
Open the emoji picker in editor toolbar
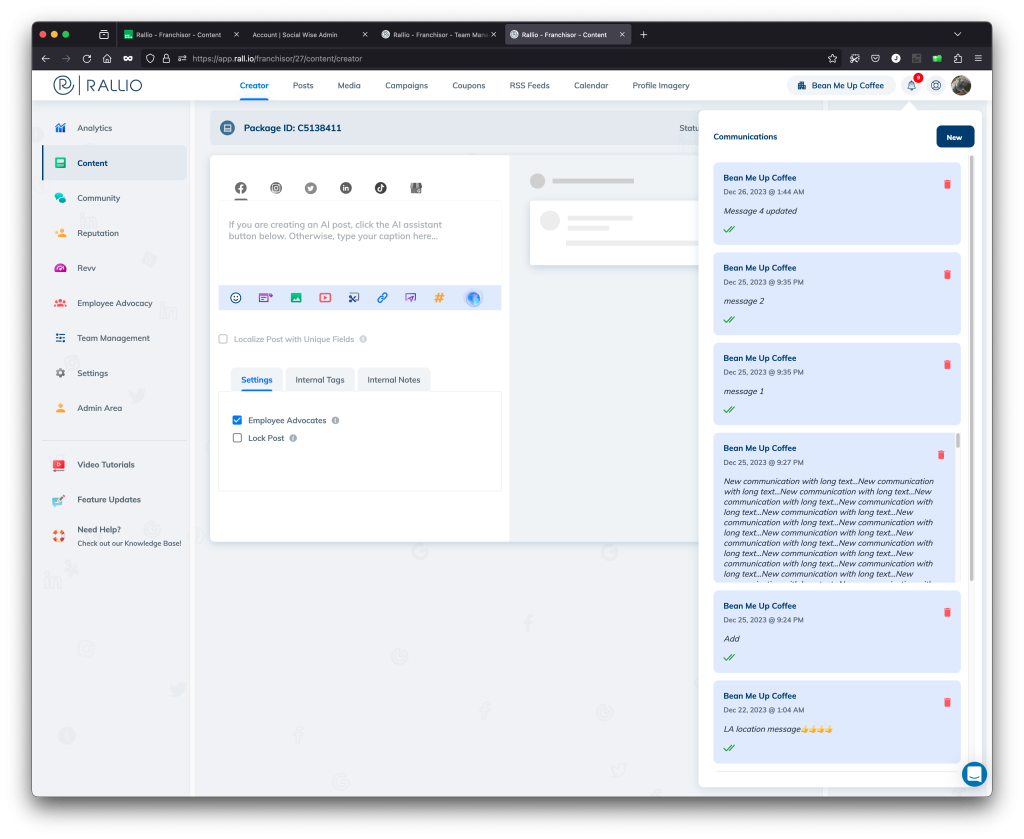point(236,298)
